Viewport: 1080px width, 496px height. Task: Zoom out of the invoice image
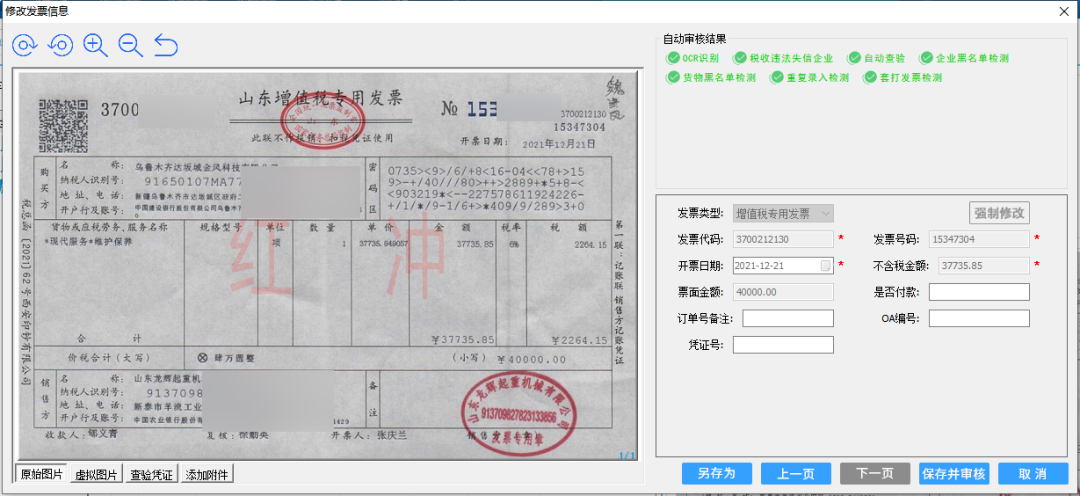(x=130, y=45)
